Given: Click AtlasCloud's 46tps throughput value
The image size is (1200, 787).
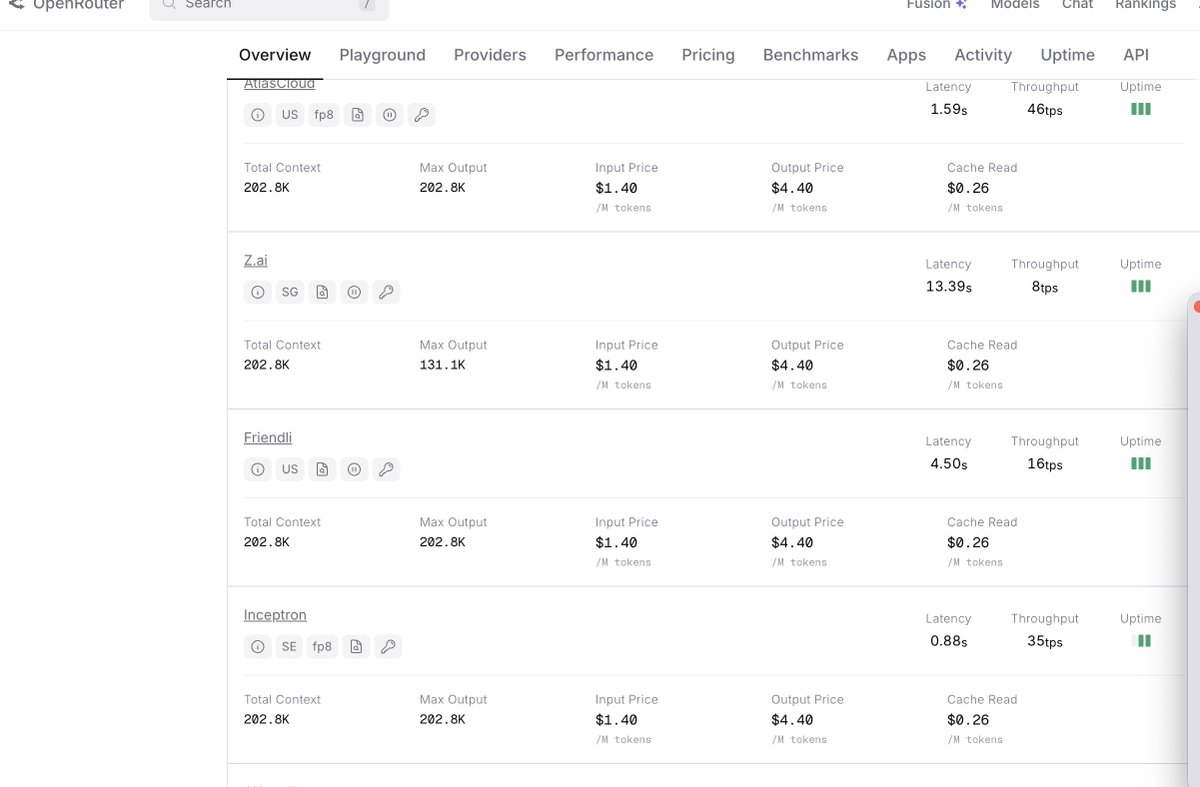Looking at the screenshot, I should [x=1045, y=110].
